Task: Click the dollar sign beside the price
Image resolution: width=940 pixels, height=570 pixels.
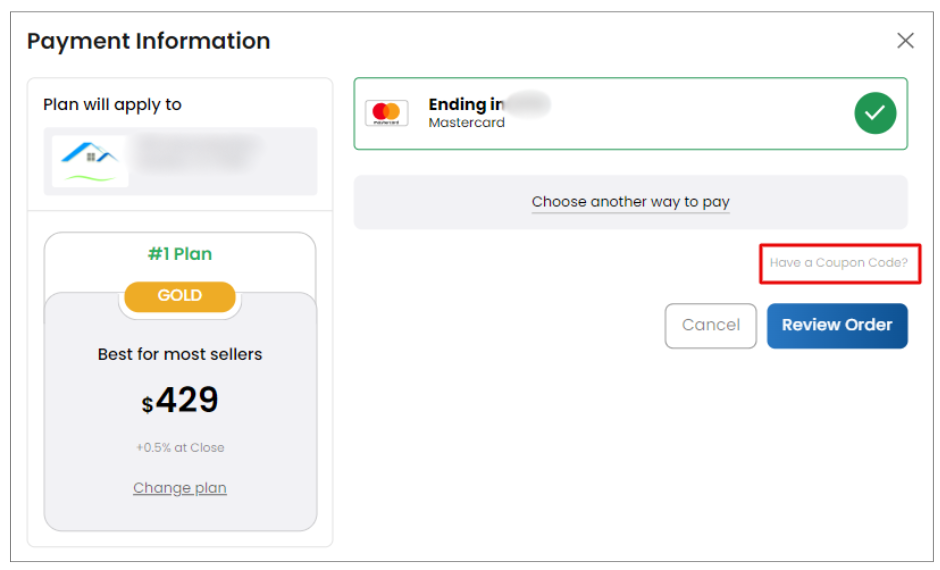Action: click(148, 405)
